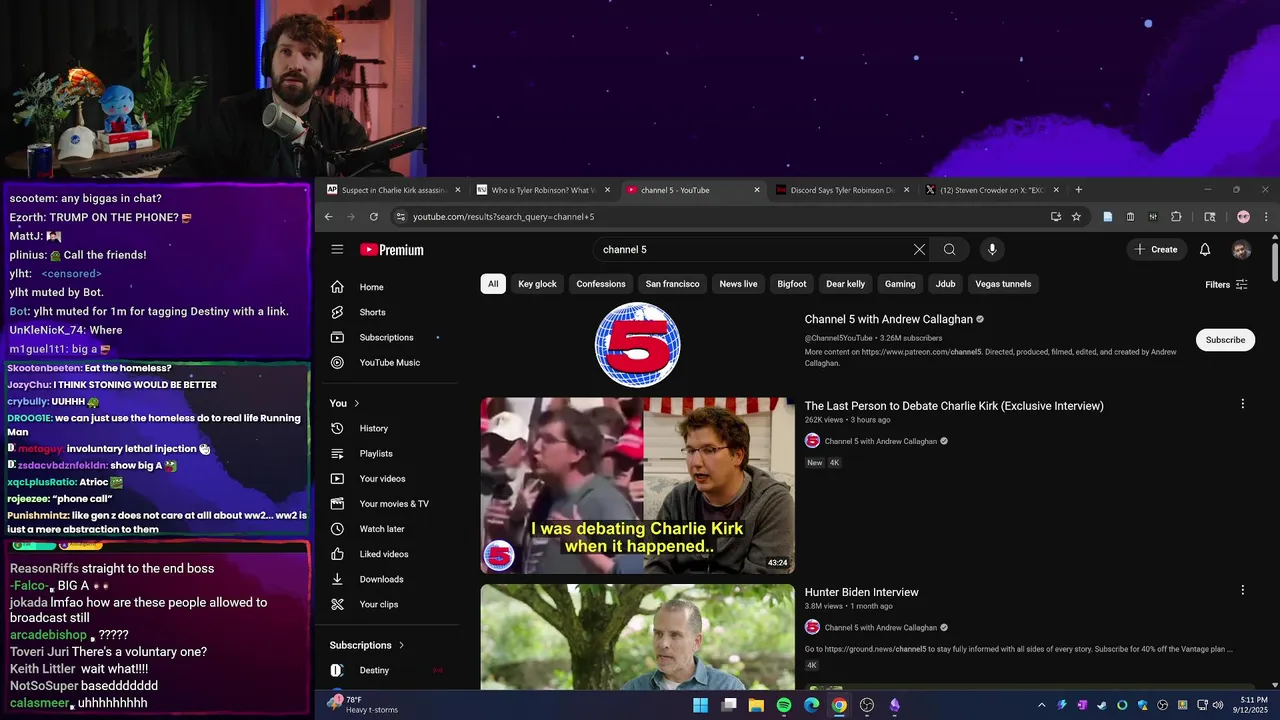Open more options for Hunter Biden Interview
The height and width of the screenshot is (720, 1280).
(x=1243, y=590)
